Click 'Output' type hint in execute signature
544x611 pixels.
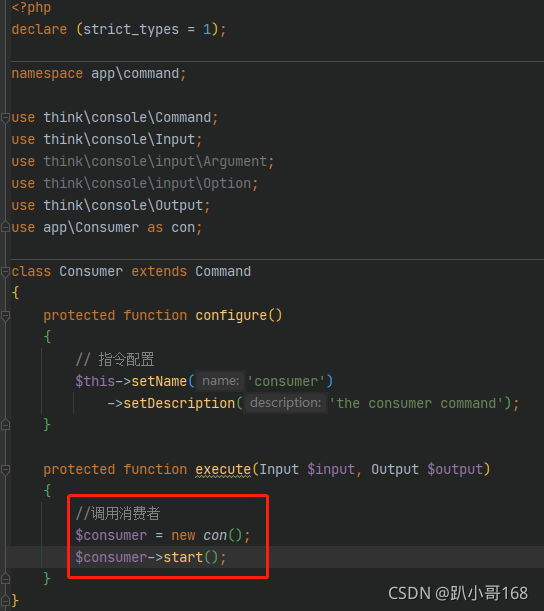click(x=395, y=470)
